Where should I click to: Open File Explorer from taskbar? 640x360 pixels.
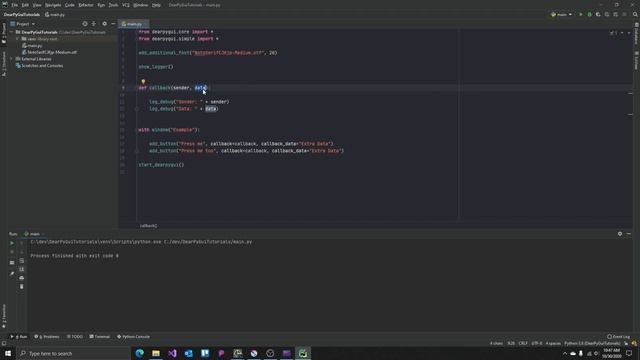156,353
